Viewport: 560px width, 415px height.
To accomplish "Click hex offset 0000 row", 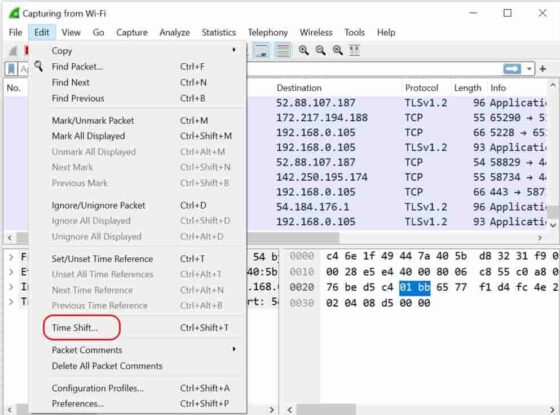I will click(x=301, y=256).
